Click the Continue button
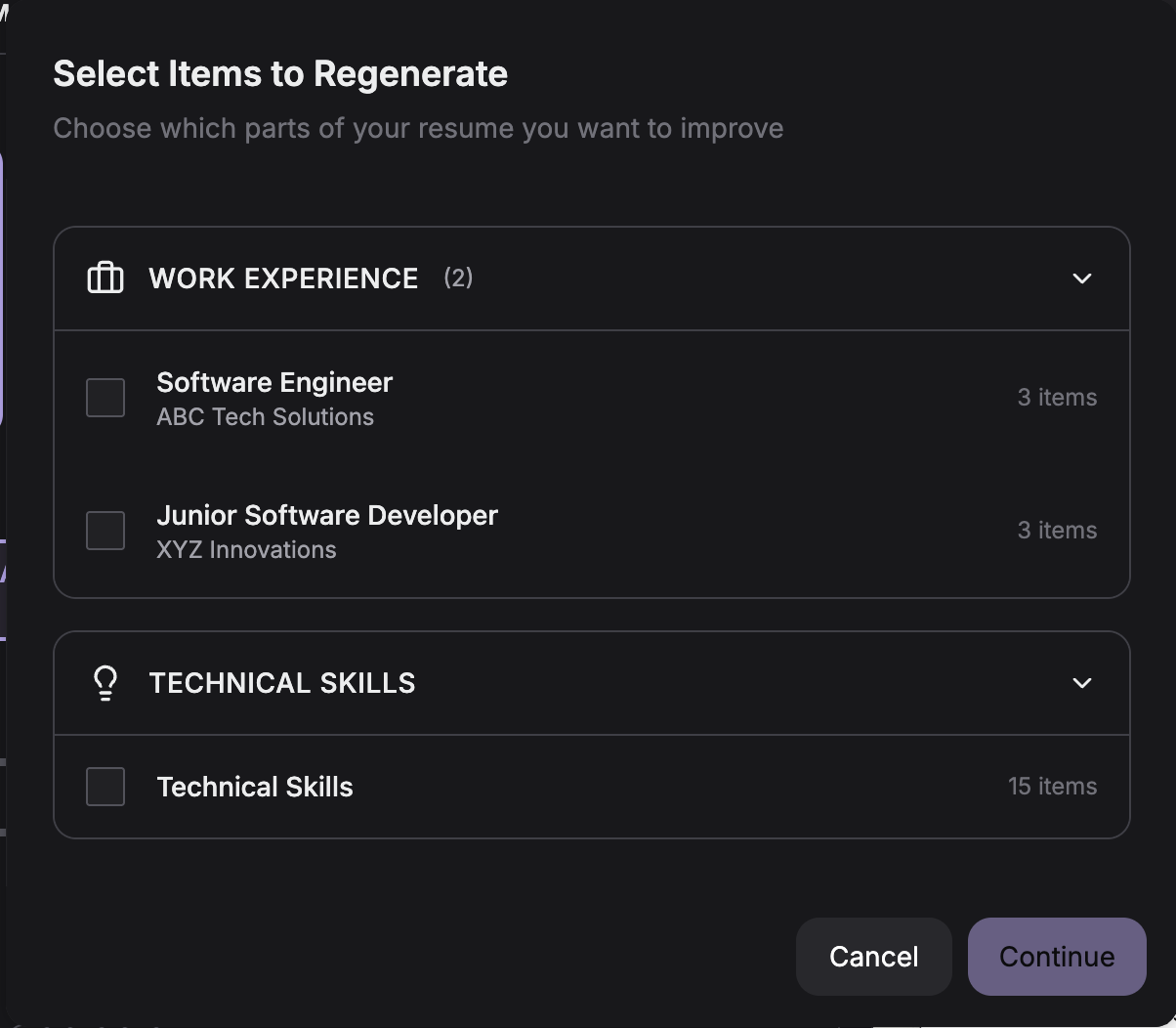This screenshot has height=1028, width=1176. pos(1056,957)
